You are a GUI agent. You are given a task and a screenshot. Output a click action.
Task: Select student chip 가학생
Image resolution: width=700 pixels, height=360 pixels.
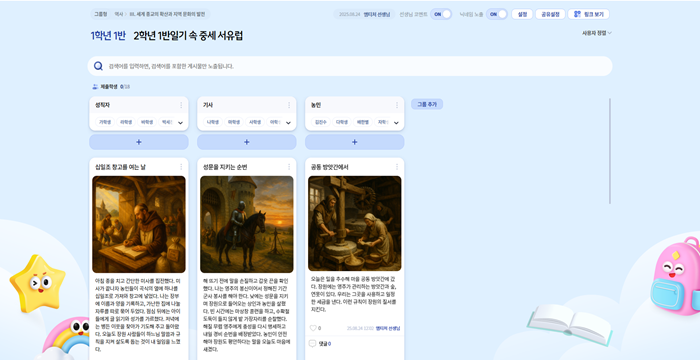(x=105, y=122)
